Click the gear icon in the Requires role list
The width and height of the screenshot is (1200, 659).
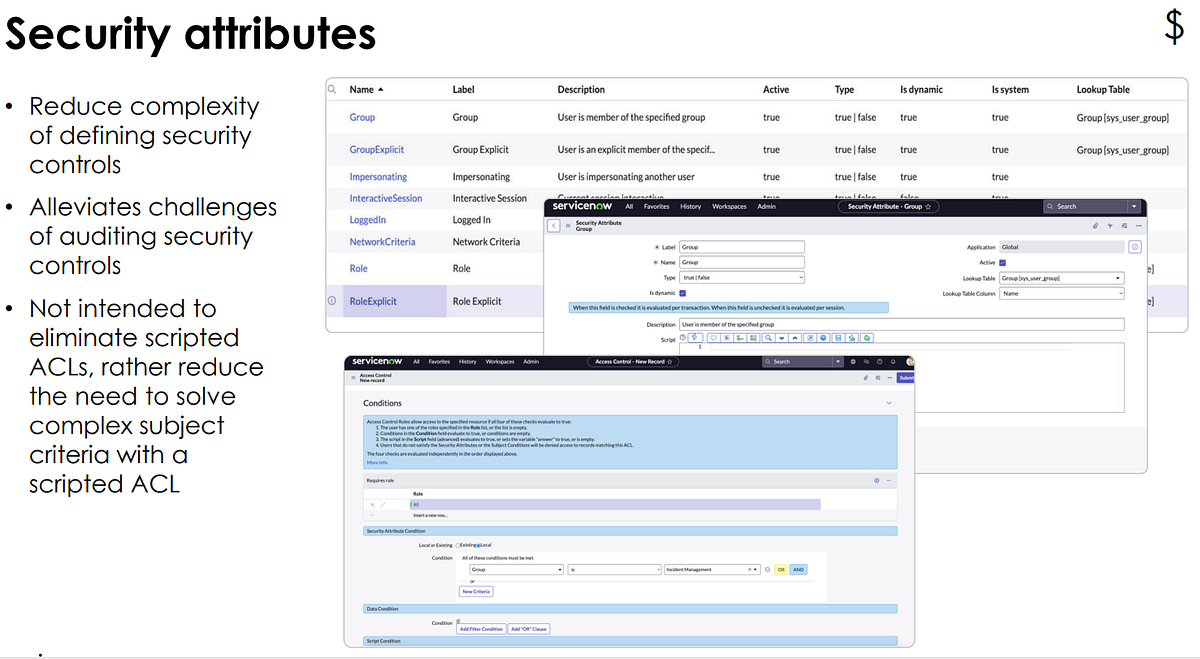(876, 479)
